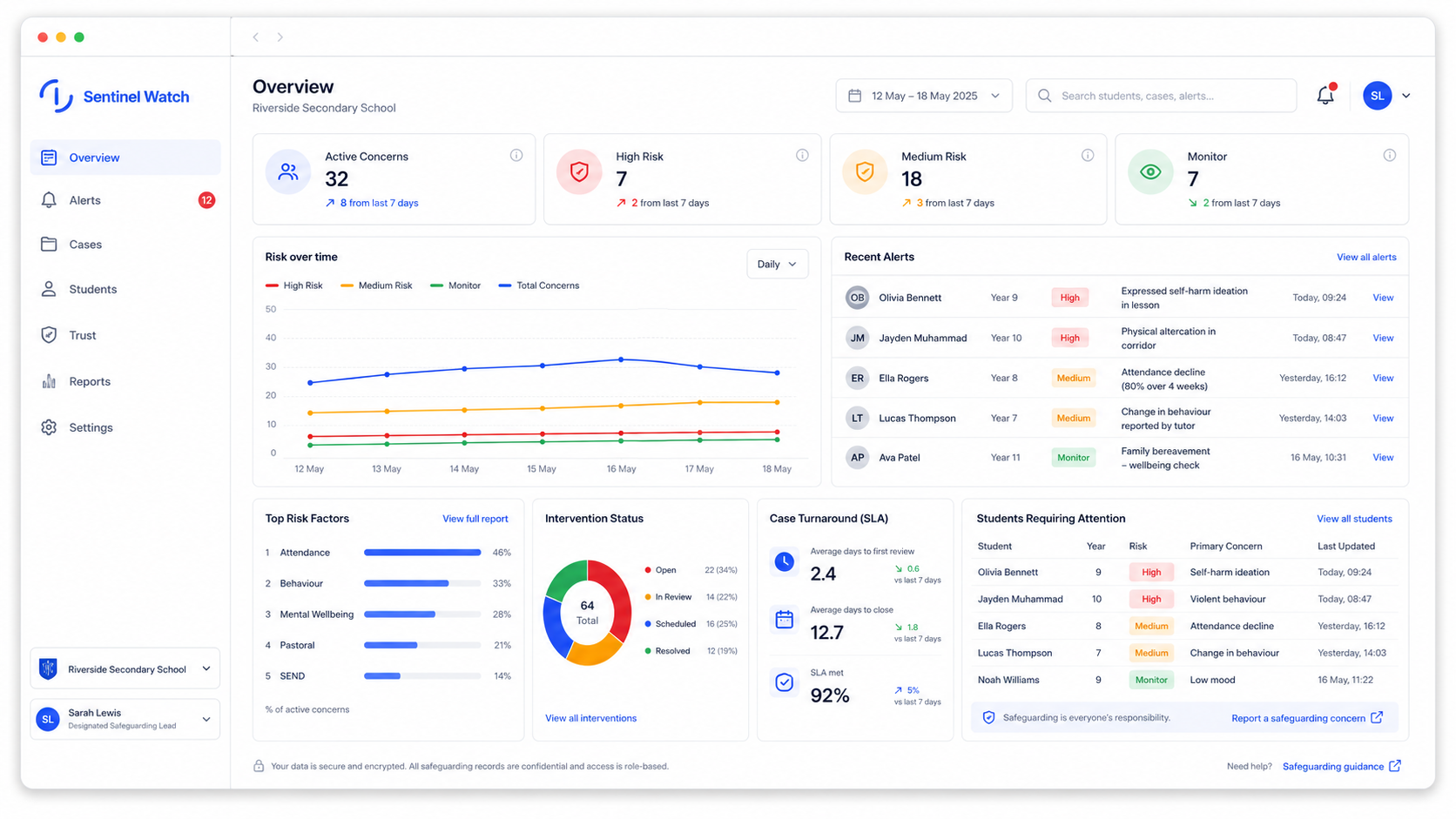
Task: Click the Sentinel Watch logo
Action: pos(114,97)
